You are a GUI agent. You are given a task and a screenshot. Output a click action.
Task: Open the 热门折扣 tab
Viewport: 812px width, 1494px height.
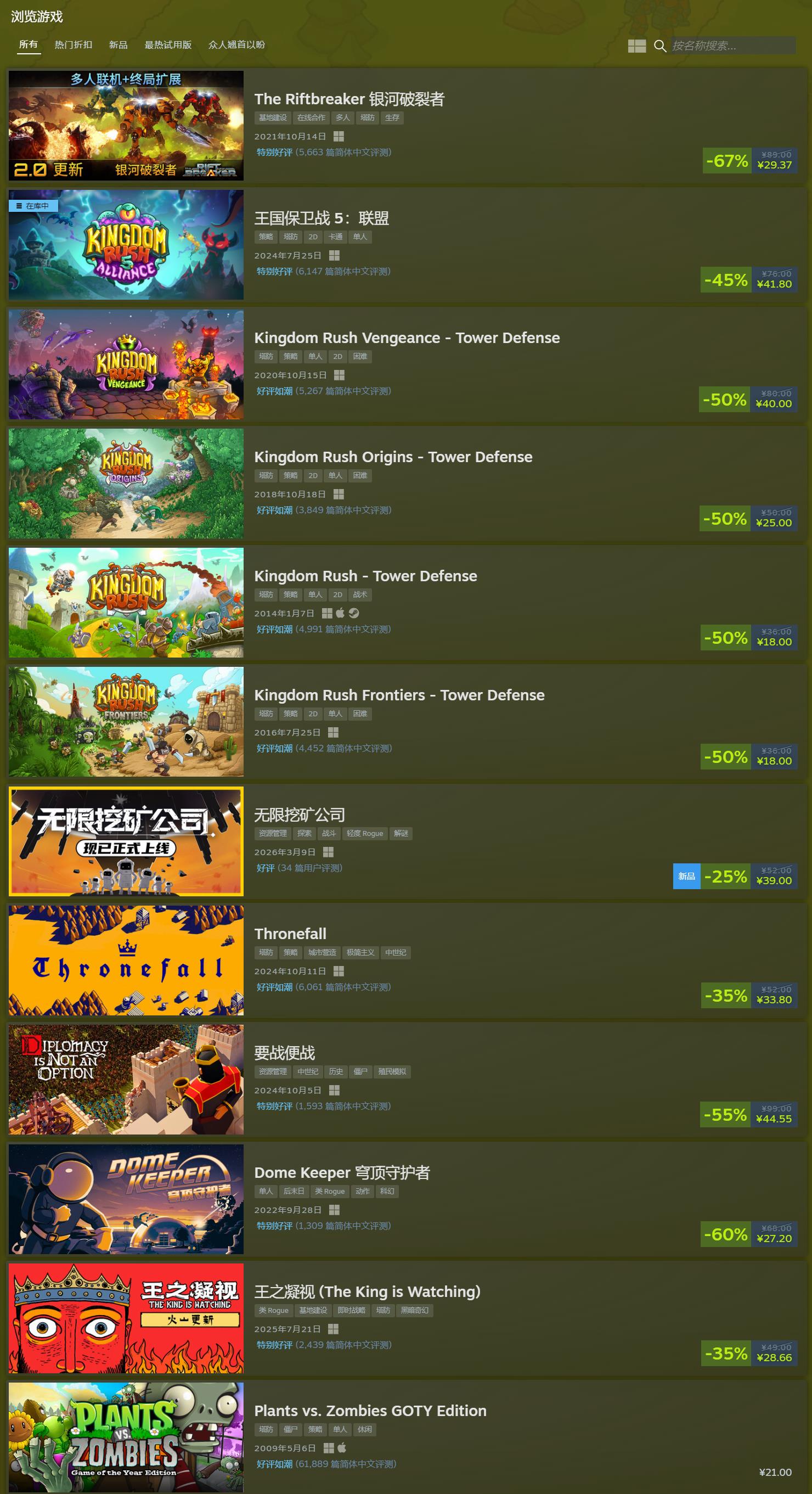[73, 44]
